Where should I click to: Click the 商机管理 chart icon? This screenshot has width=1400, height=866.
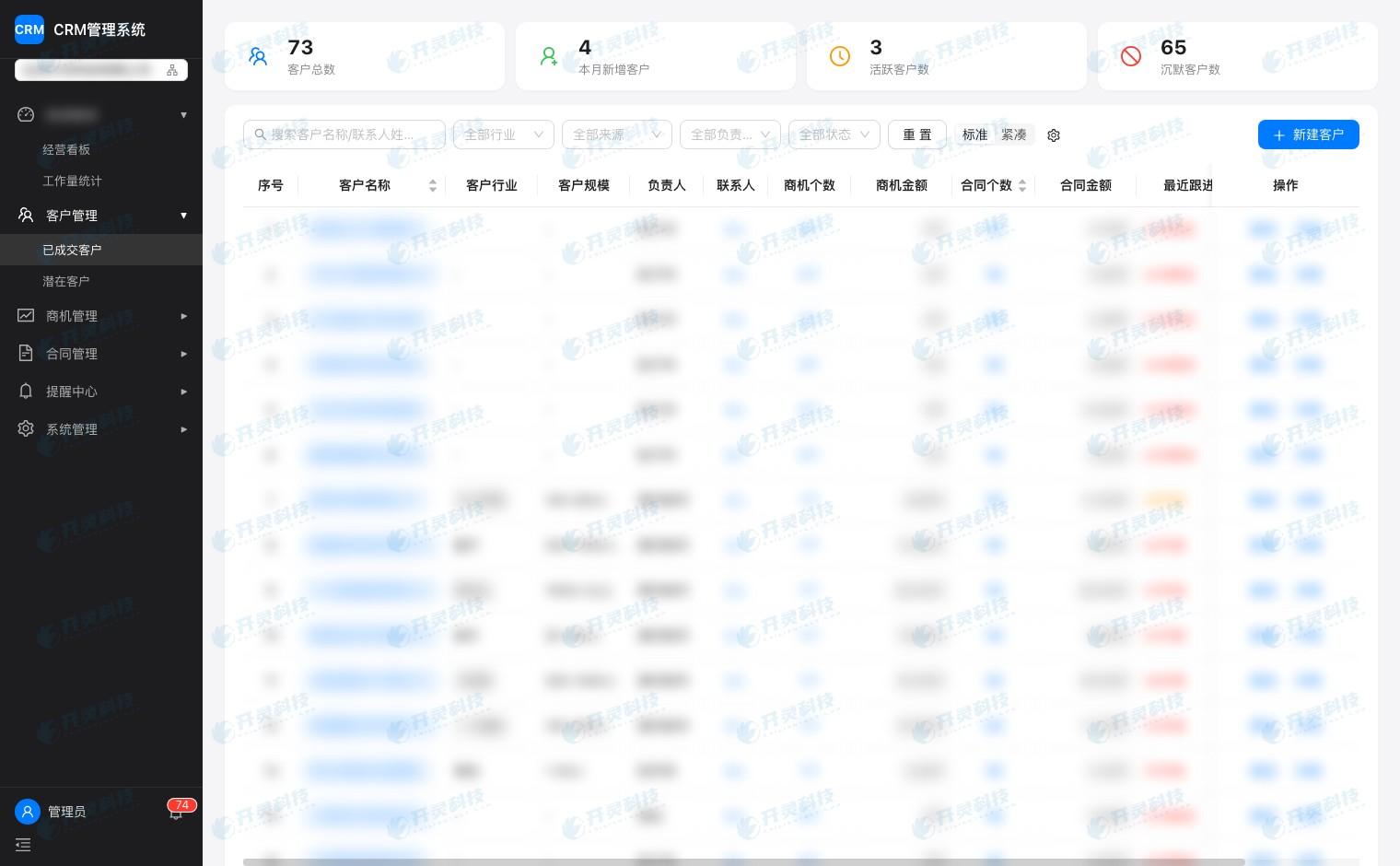pos(26,315)
